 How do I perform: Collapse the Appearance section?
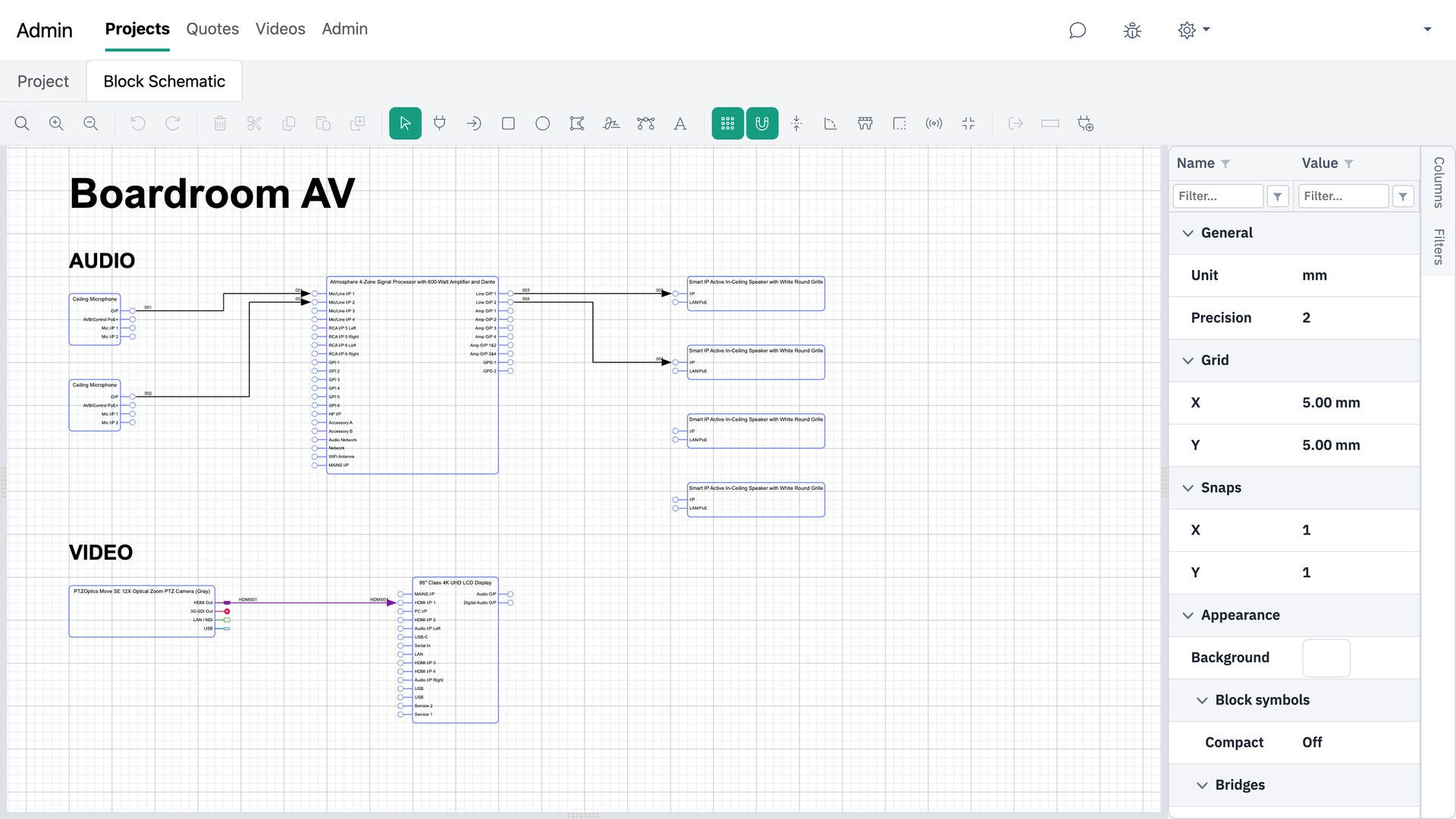click(1188, 616)
